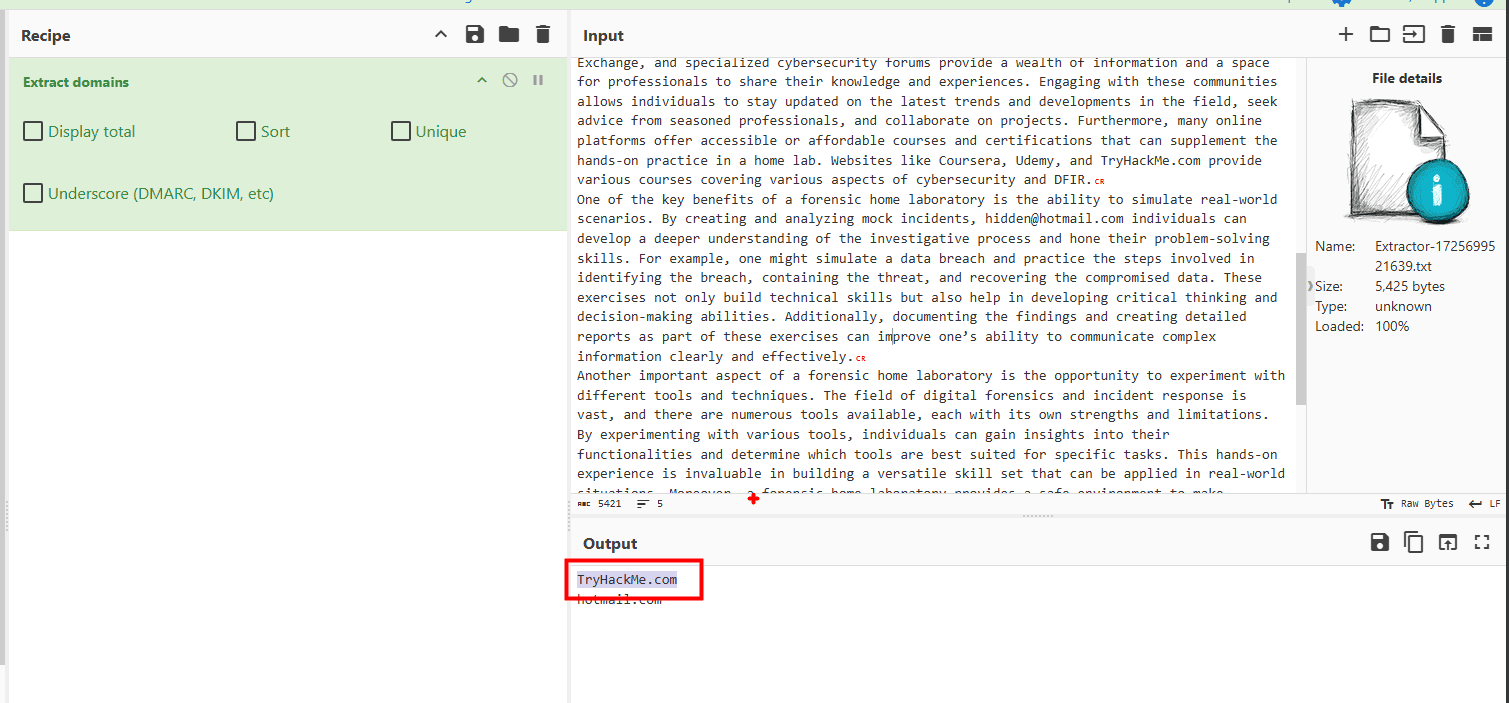Screen dimensions: 1509x703
Task: Copy the output to clipboard
Action: (x=1413, y=542)
